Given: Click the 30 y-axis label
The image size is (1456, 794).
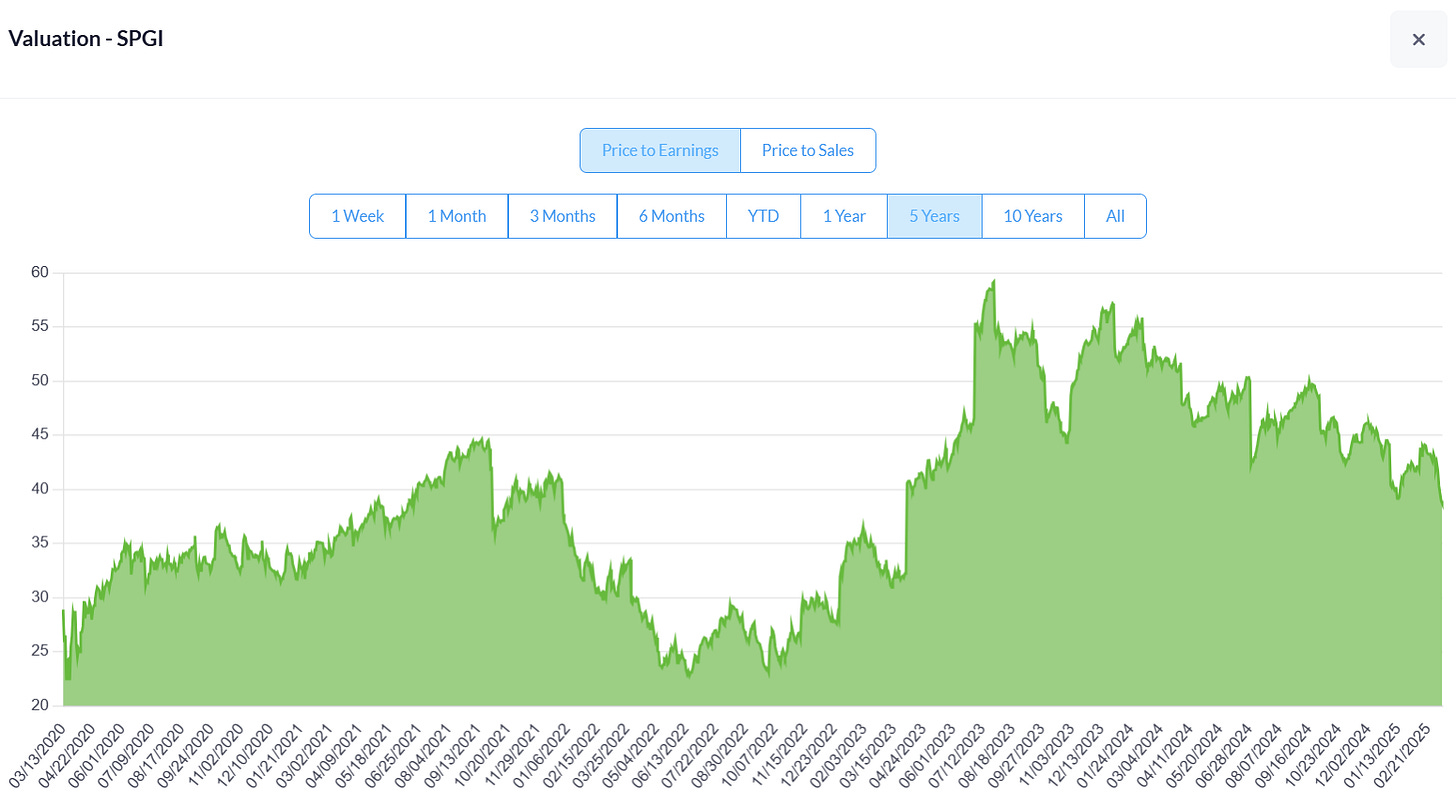Looking at the screenshot, I should (x=42, y=597).
